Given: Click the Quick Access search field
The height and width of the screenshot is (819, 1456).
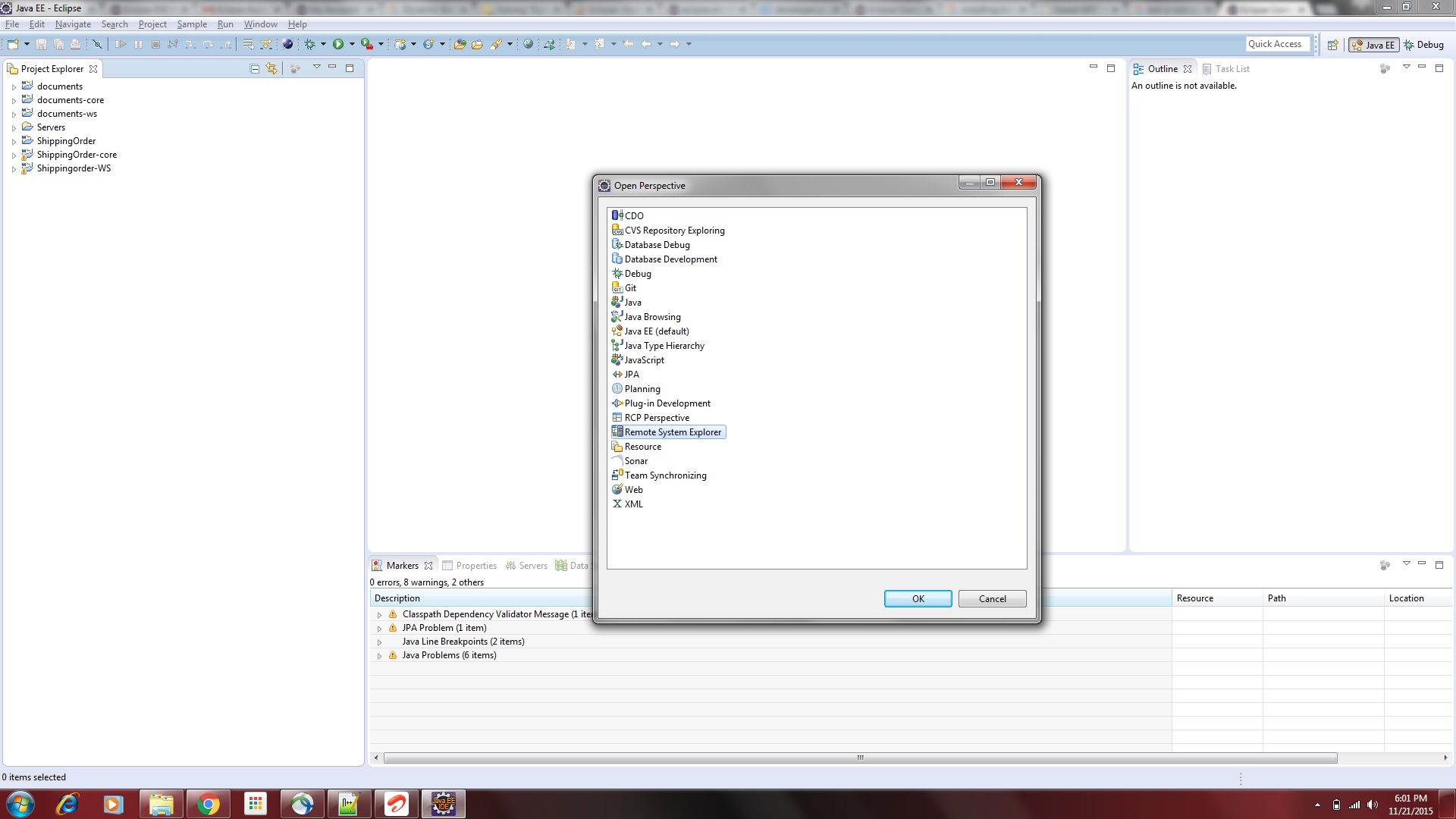Looking at the screenshot, I should tap(1278, 44).
